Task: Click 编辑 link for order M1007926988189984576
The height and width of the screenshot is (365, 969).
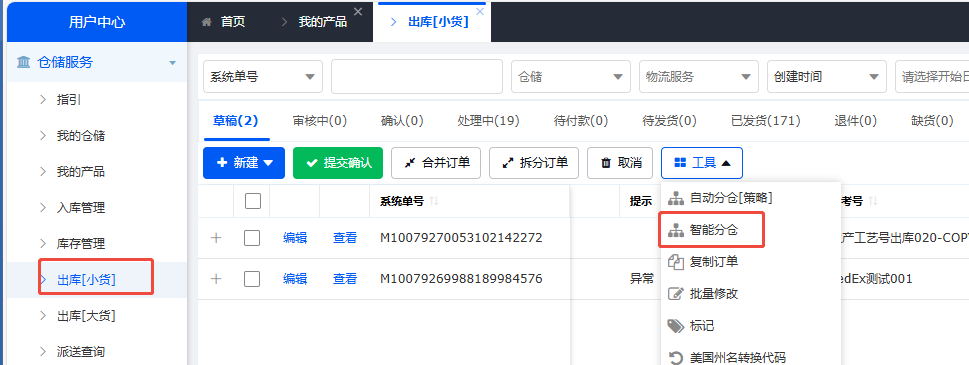Action: 295,279
